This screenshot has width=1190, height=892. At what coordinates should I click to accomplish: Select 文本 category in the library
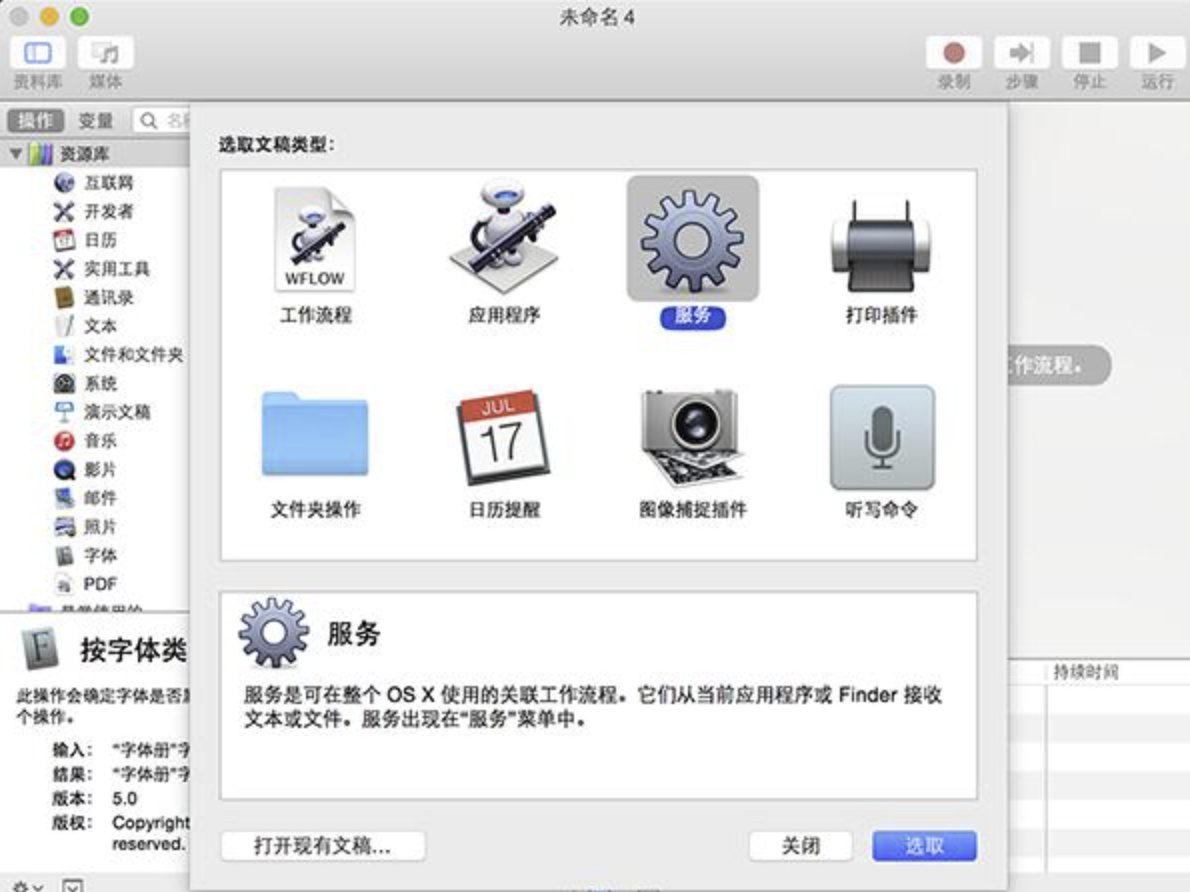85,326
